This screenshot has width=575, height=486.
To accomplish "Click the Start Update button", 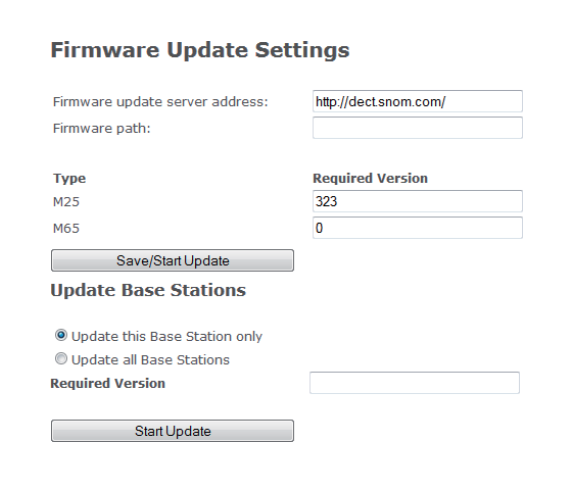I will [172, 431].
